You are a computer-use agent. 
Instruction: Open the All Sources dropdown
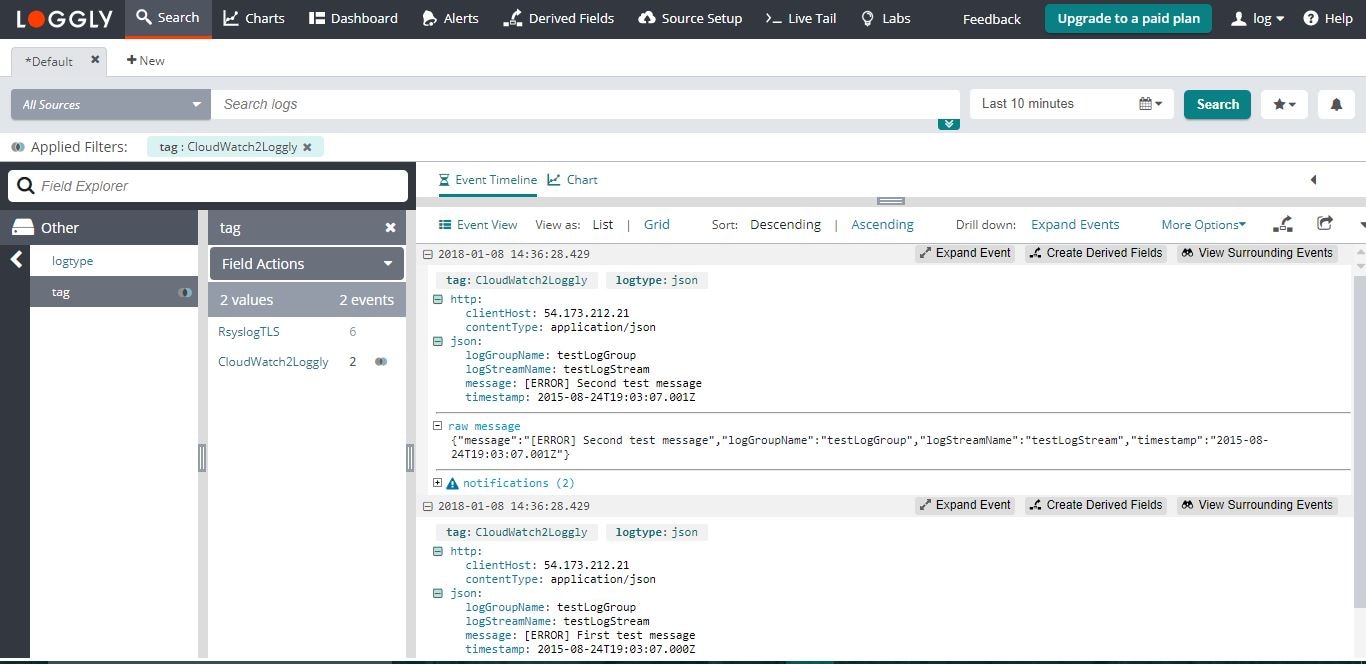111,104
